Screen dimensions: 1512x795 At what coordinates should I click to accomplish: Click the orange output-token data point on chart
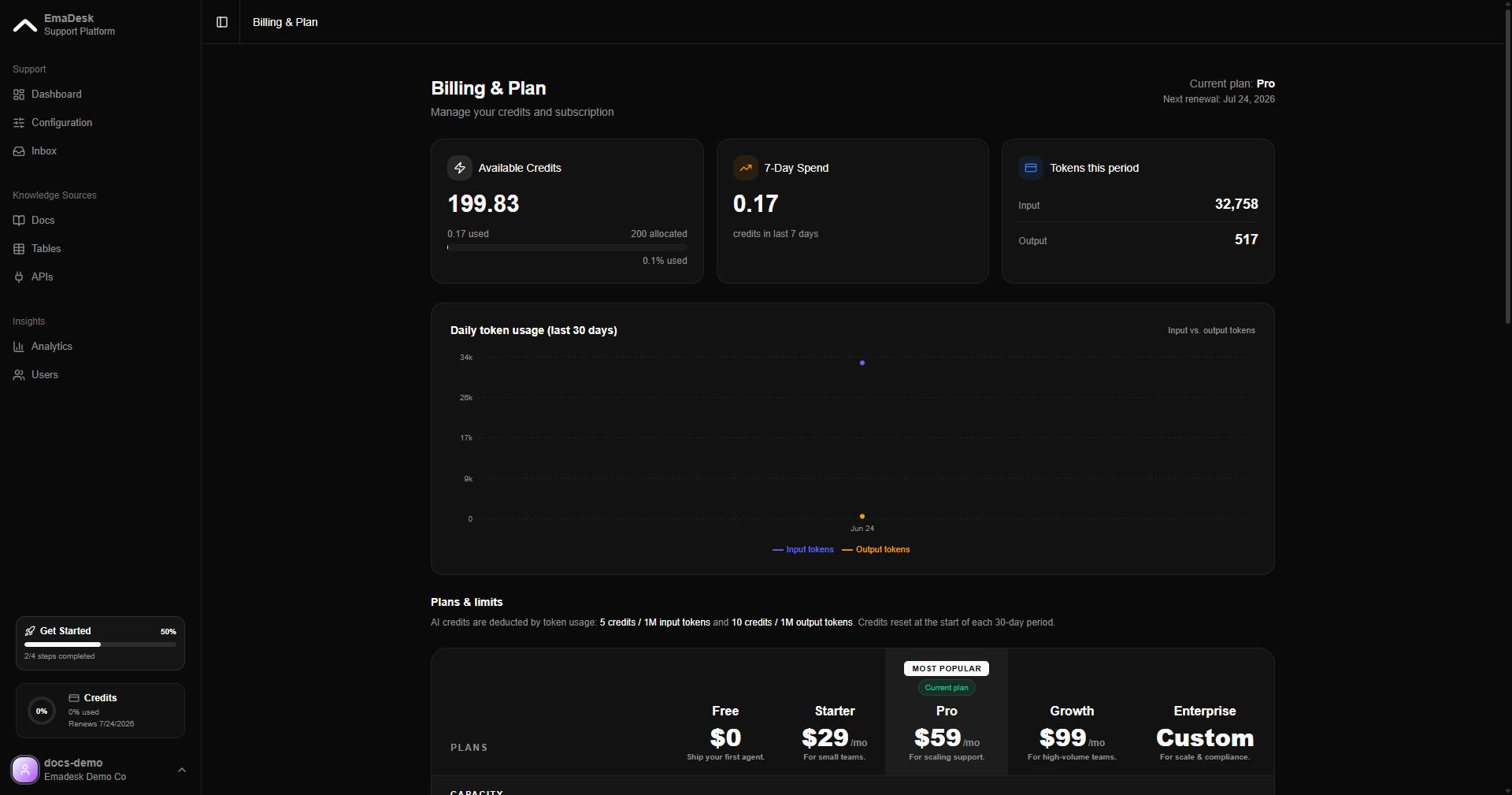coord(862,517)
